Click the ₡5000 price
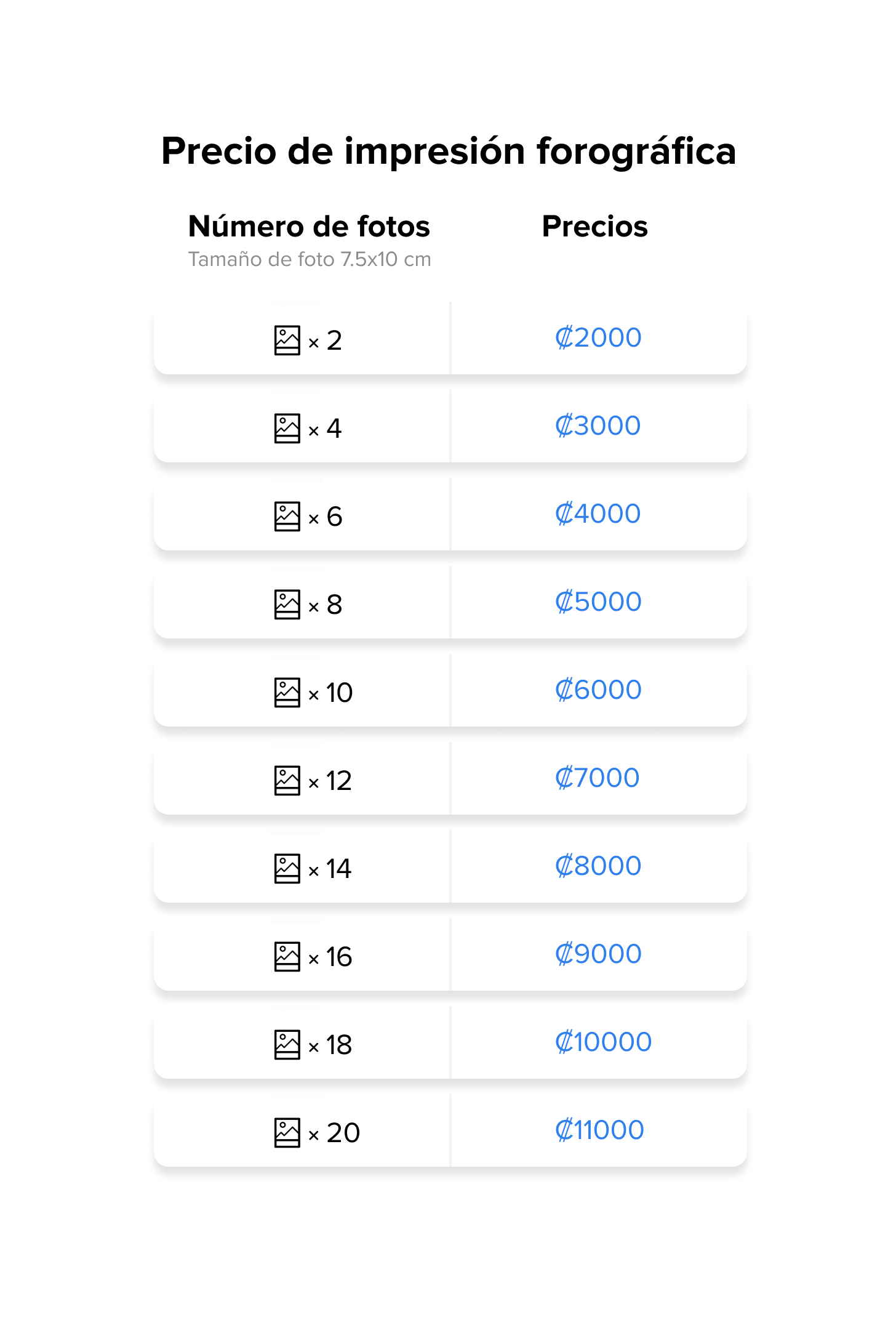 [x=598, y=602]
